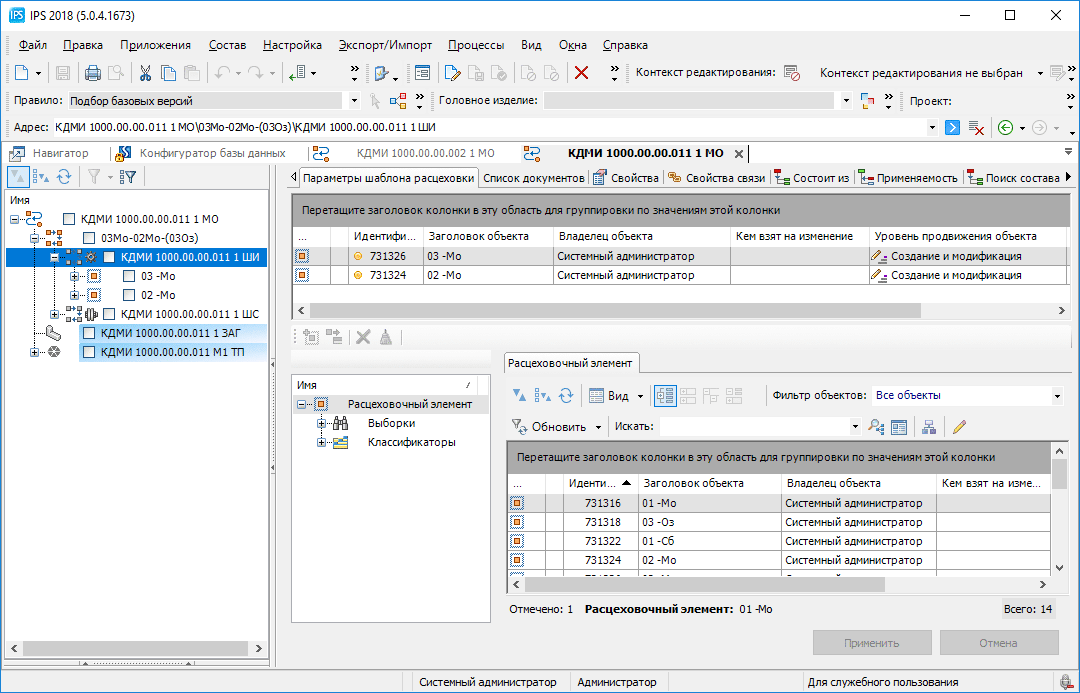
Task: Click the green back navigation arrow
Action: 1005,128
